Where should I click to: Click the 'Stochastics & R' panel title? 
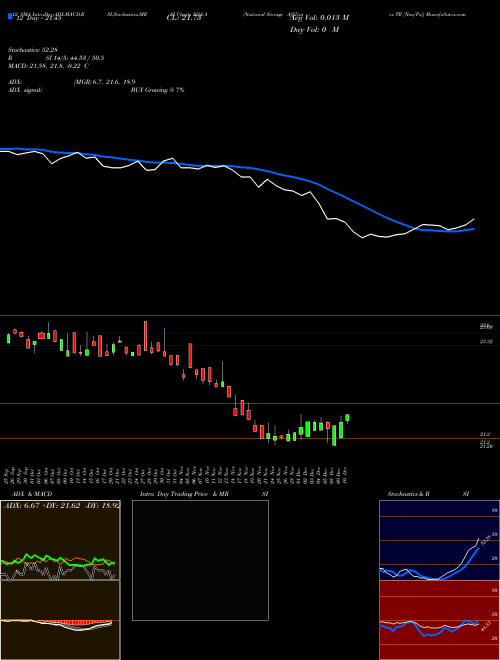tap(408, 494)
